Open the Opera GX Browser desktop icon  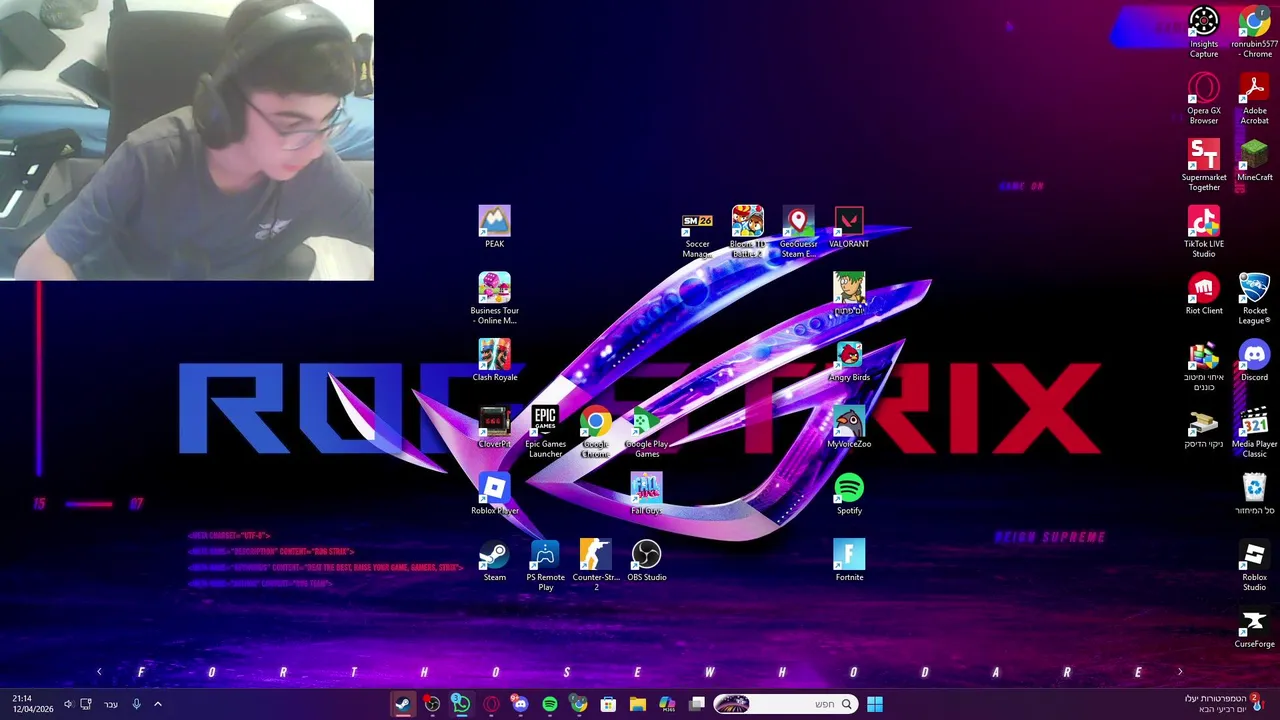point(1204,99)
